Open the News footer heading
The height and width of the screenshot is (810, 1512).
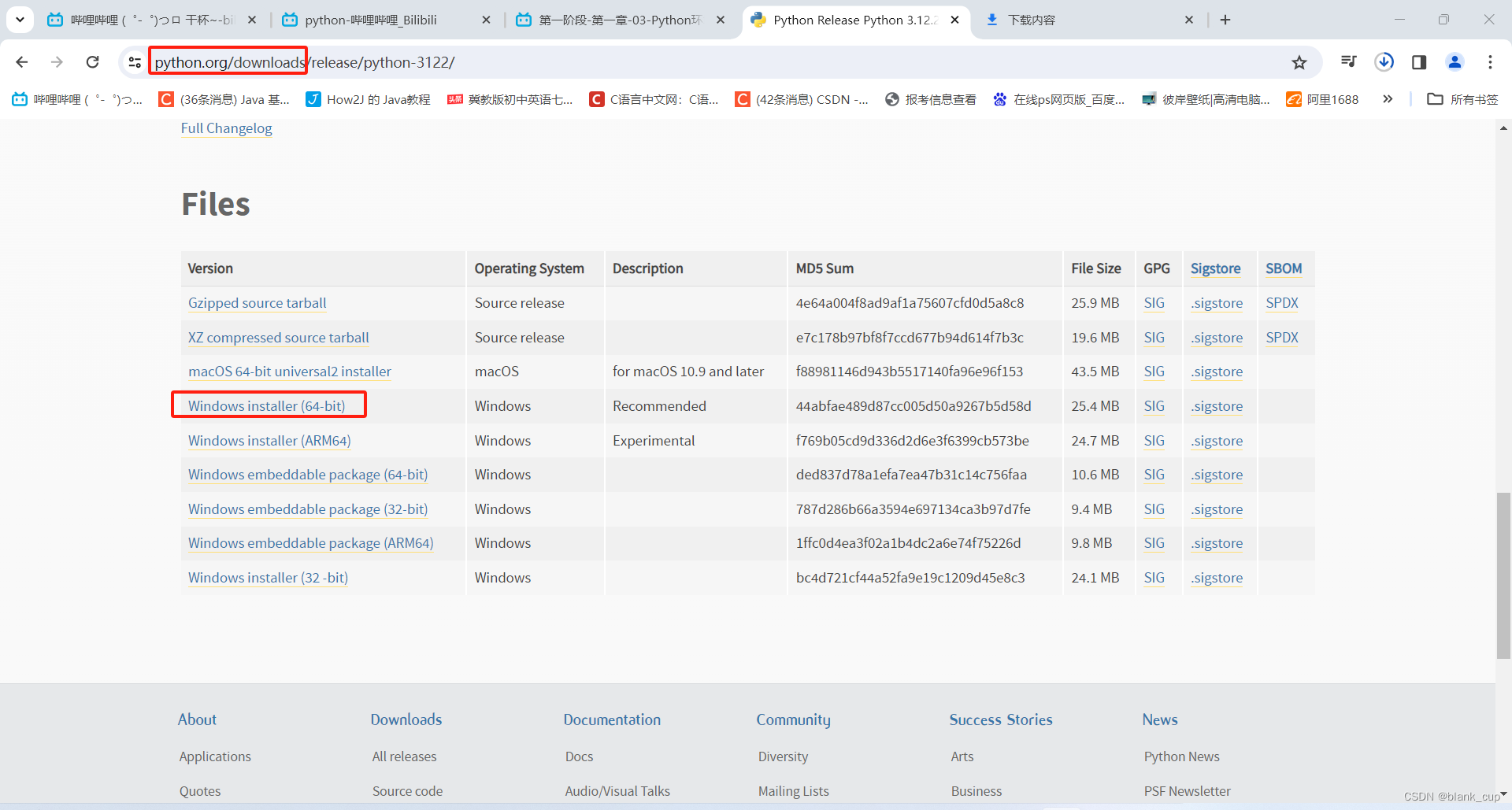coord(1160,719)
